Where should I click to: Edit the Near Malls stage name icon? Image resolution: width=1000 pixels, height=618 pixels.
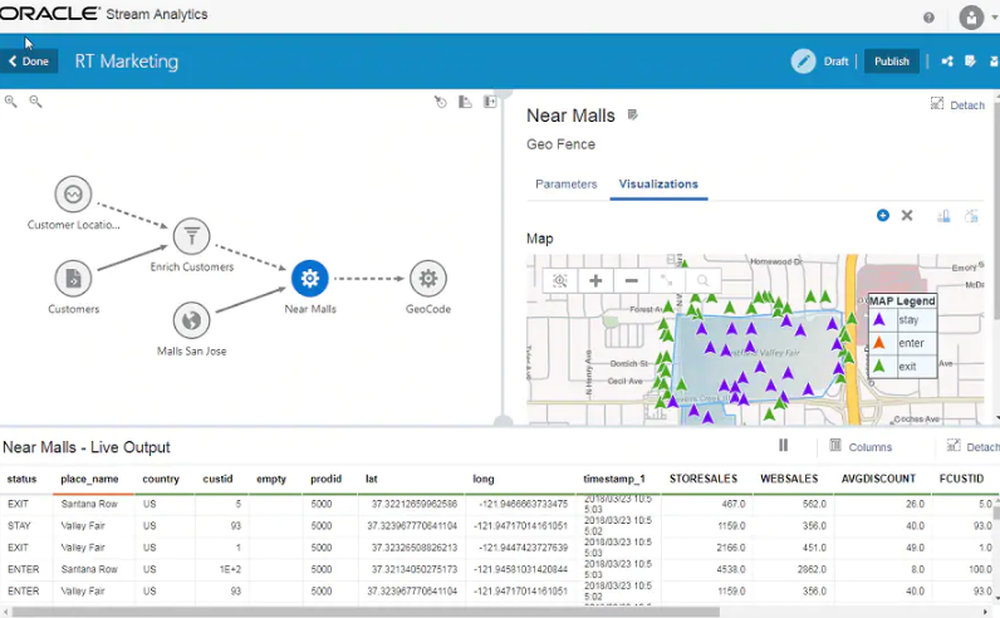[x=633, y=115]
